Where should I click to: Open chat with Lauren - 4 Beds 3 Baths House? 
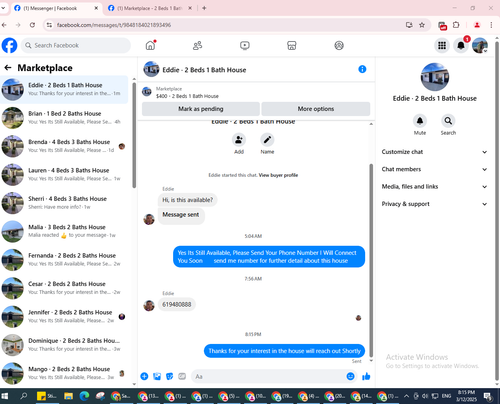pyautogui.click(x=64, y=174)
